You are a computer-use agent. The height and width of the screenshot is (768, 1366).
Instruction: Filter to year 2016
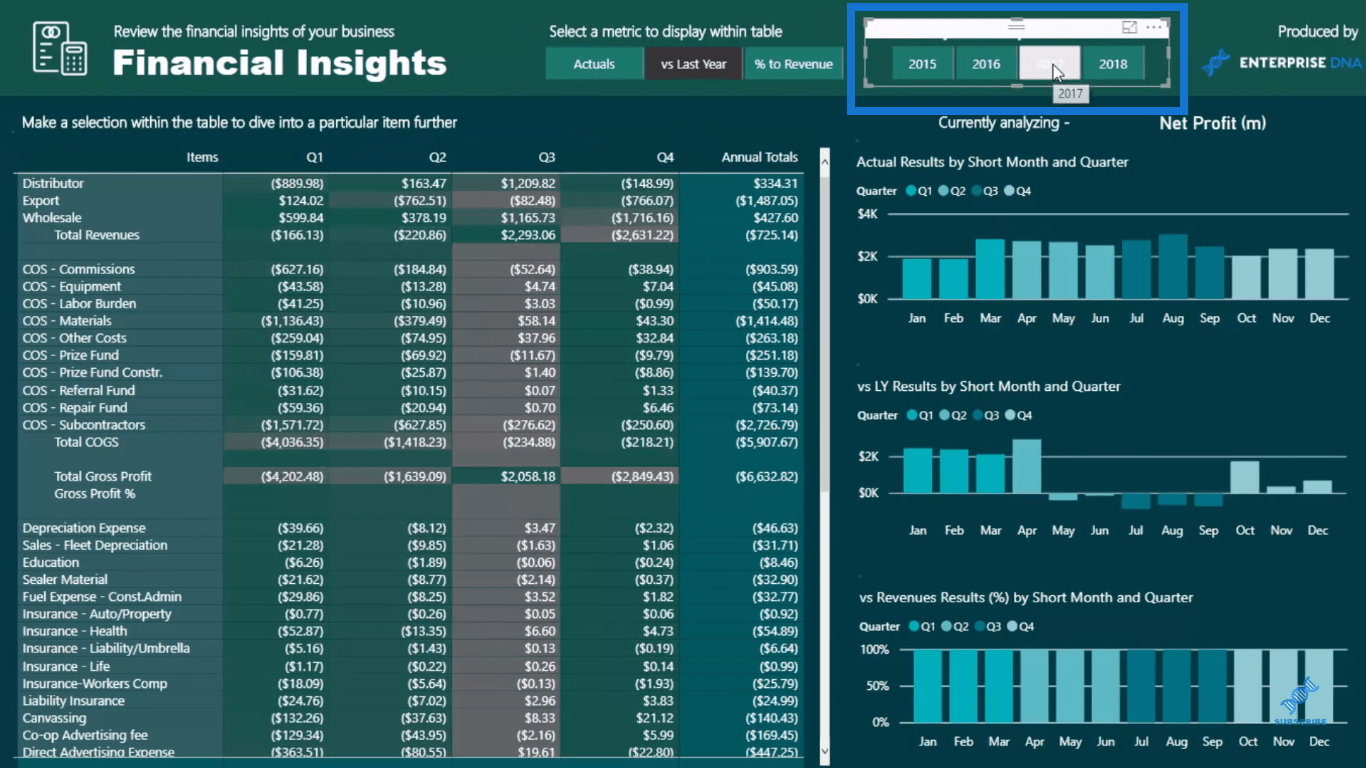pyautogui.click(x=986, y=64)
